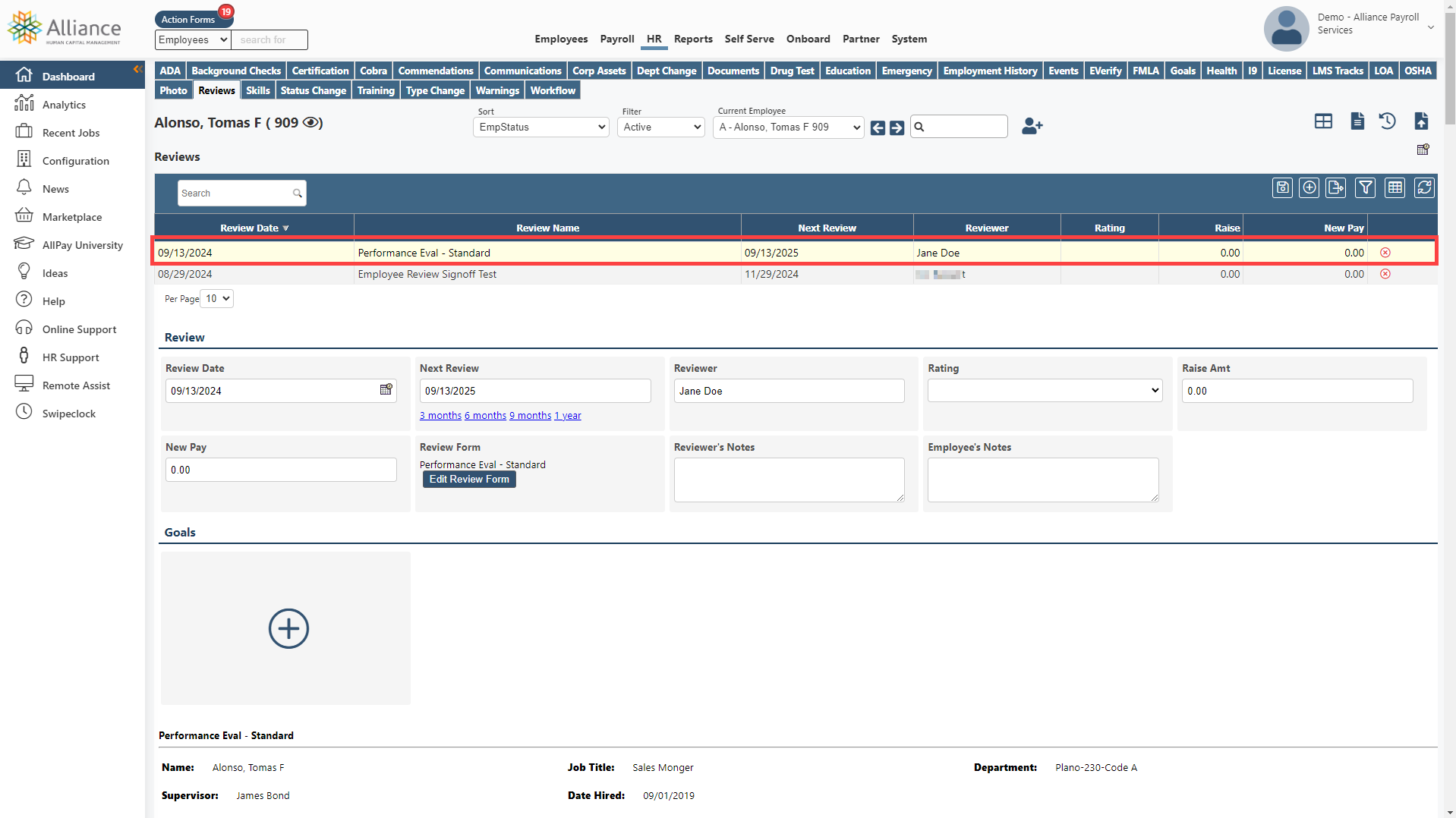Image resolution: width=1456 pixels, height=818 pixels.
Task: Click the Action Forms button
Action: click(188, 20)
